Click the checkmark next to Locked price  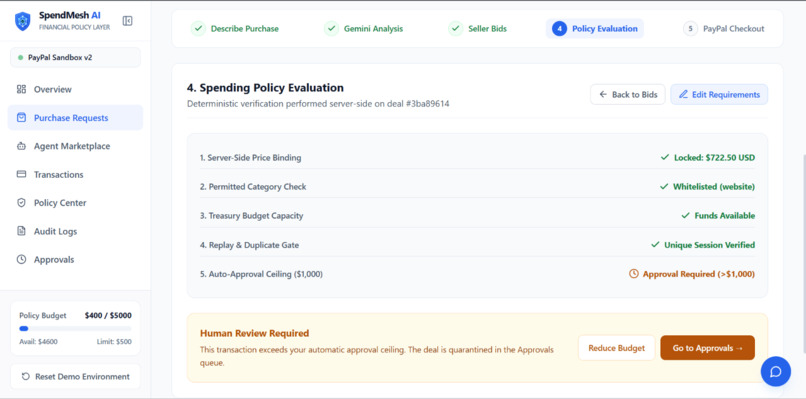pos(665,157)
